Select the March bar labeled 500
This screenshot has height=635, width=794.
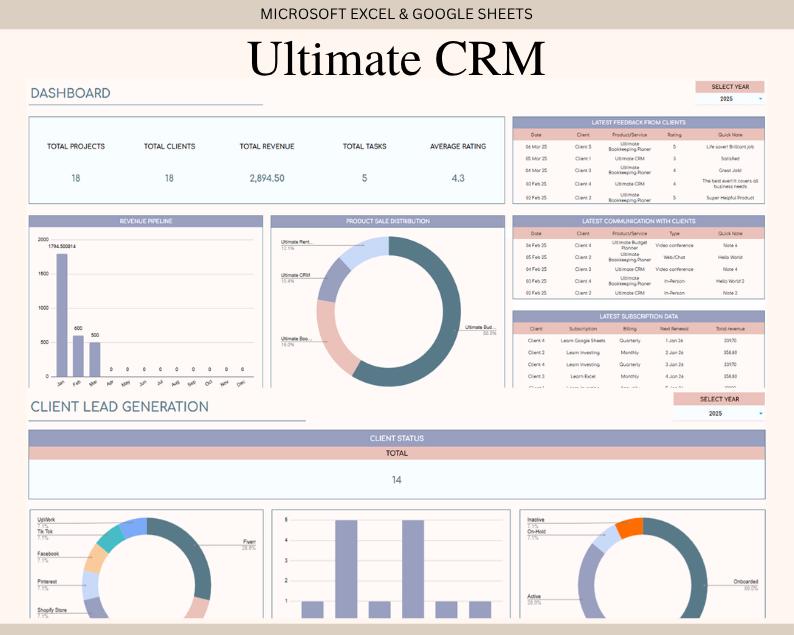click(x=95, y=360)
